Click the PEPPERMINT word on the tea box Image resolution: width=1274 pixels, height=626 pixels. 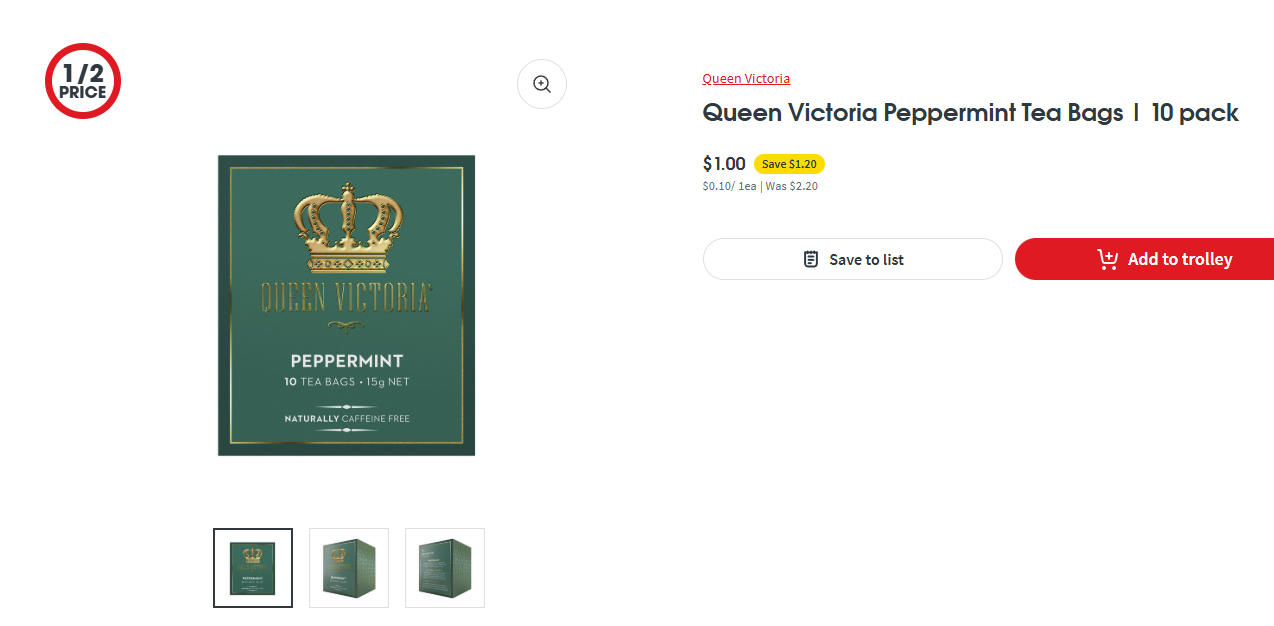coord(346,361)
